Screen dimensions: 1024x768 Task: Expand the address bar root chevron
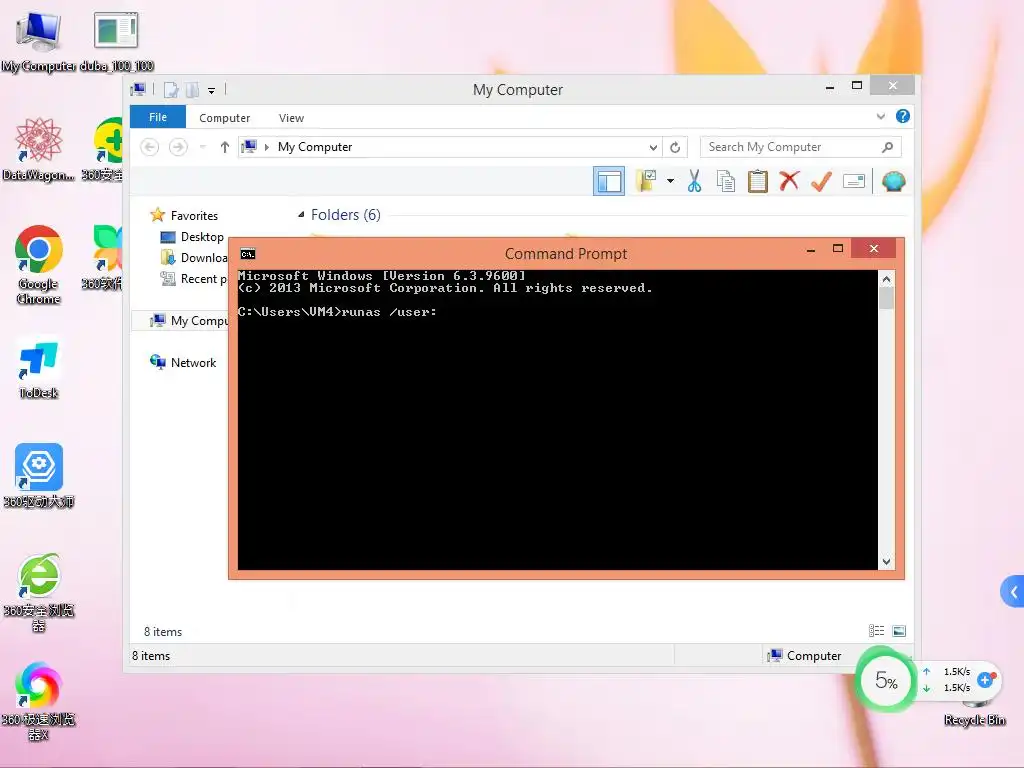click(x=266, y=147)
